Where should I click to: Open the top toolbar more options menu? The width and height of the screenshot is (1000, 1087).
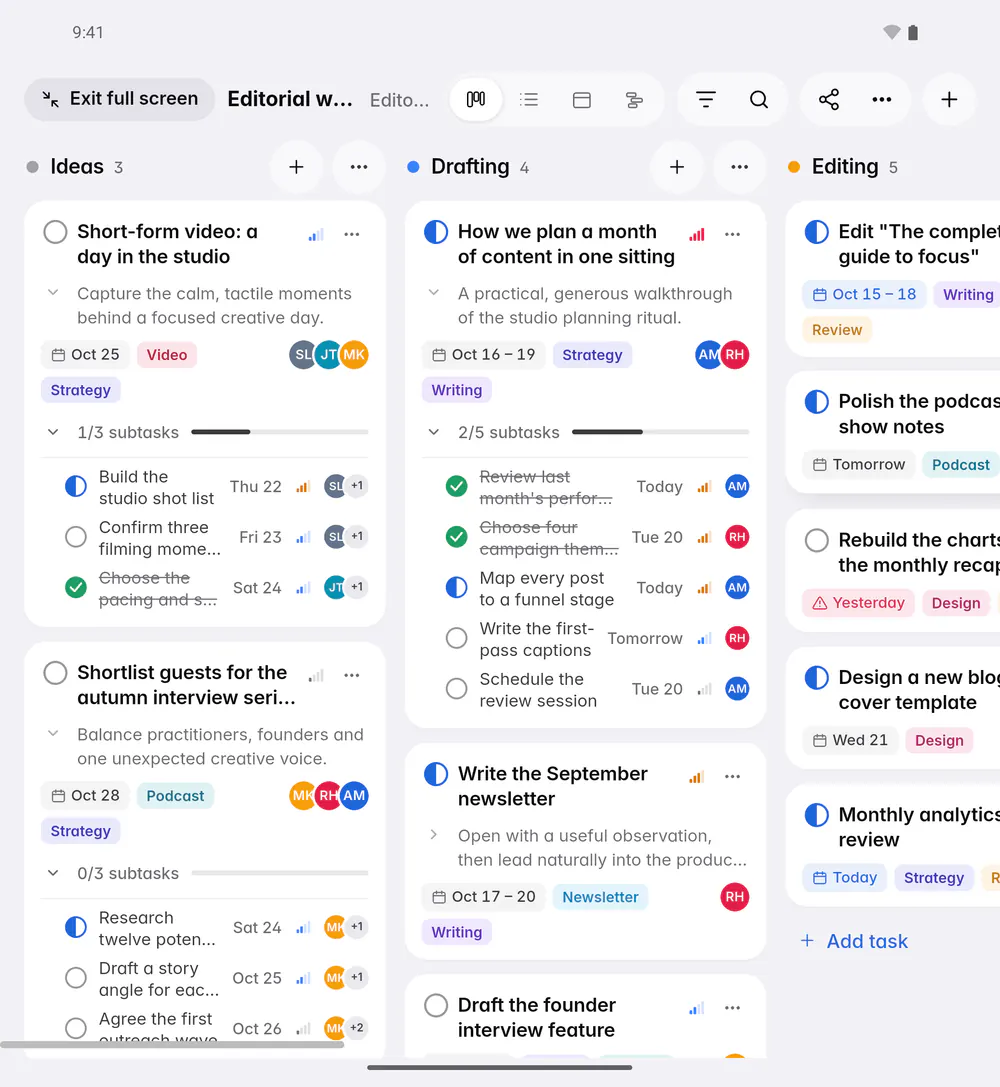[881, 100]
